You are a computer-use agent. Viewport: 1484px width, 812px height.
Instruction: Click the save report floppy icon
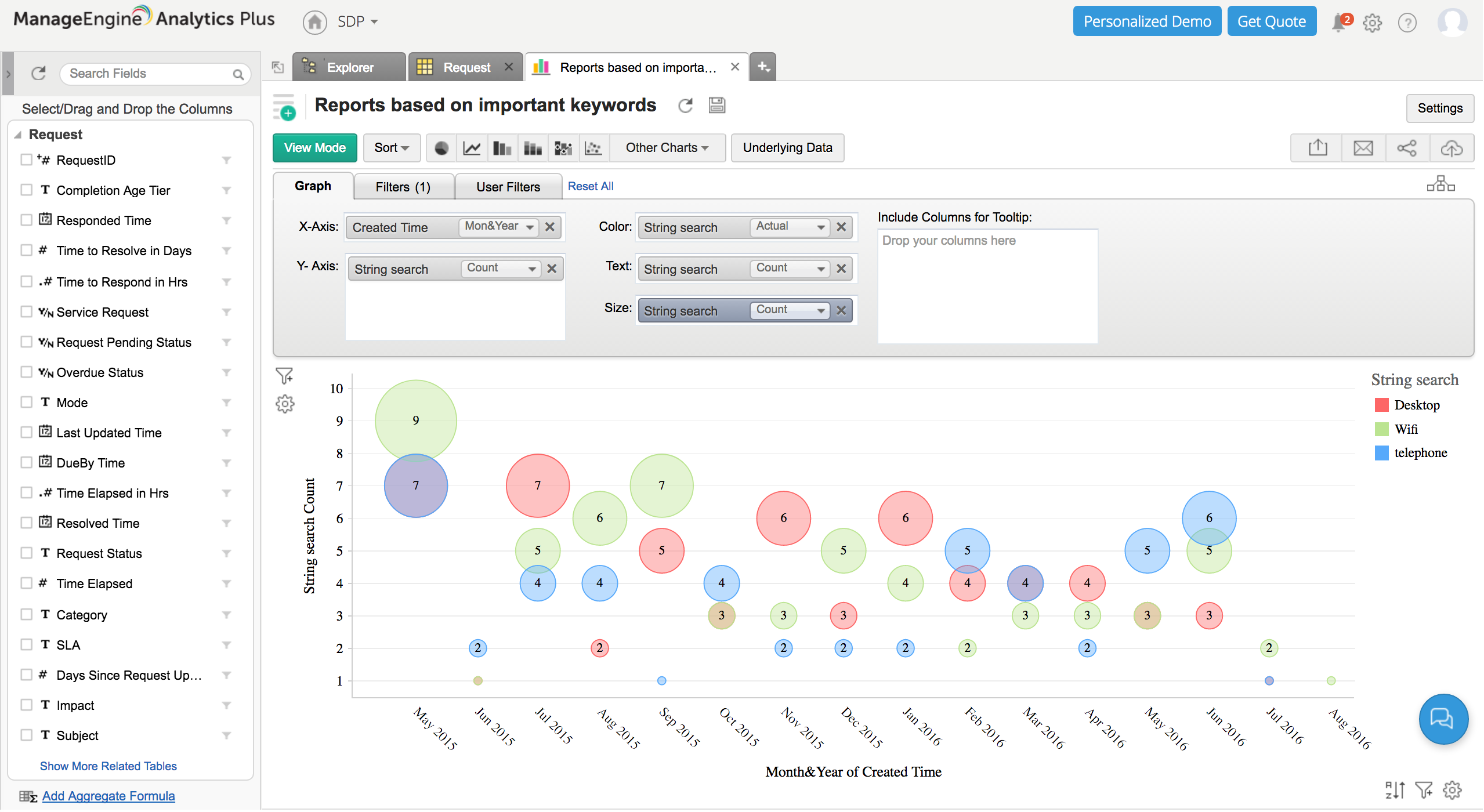(x=717, y=106)
